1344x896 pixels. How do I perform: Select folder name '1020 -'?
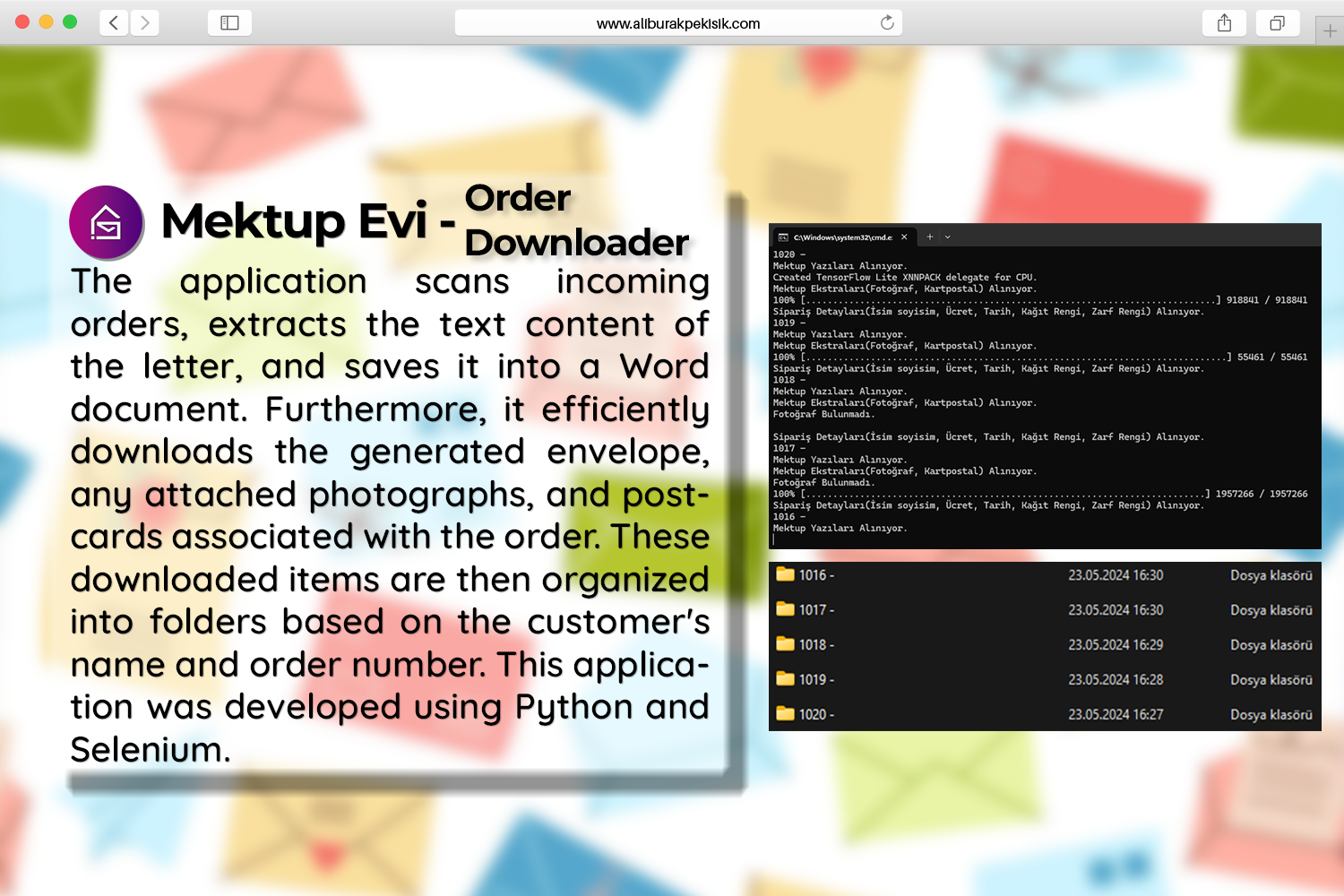pyautogui.click(x=816, y=715)
